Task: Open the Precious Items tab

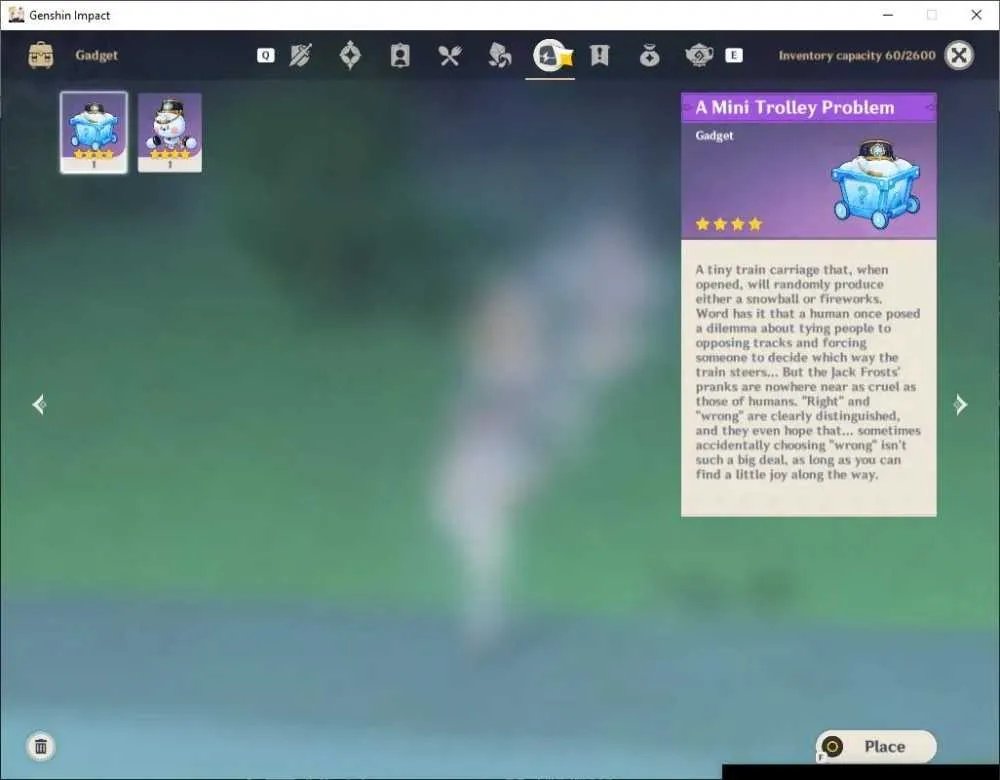Action: (649, 56)
